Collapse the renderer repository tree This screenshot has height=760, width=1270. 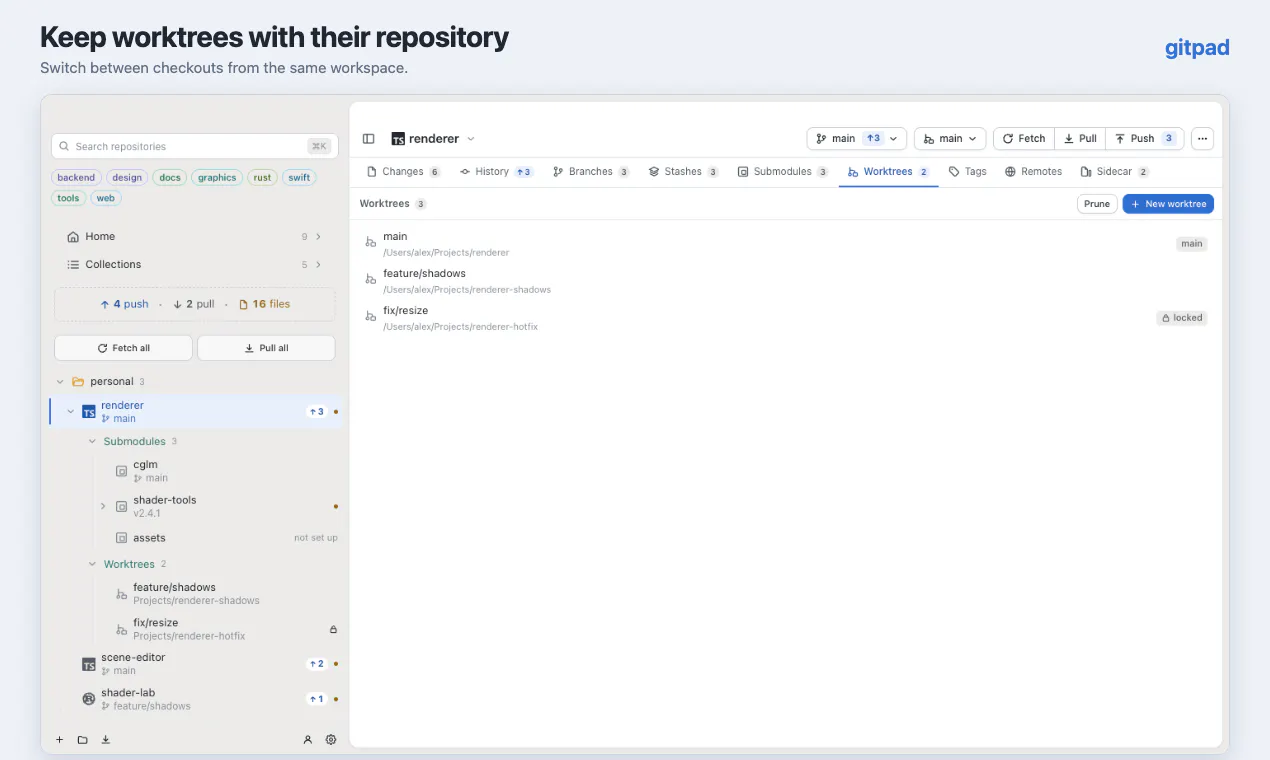point(70,412)
